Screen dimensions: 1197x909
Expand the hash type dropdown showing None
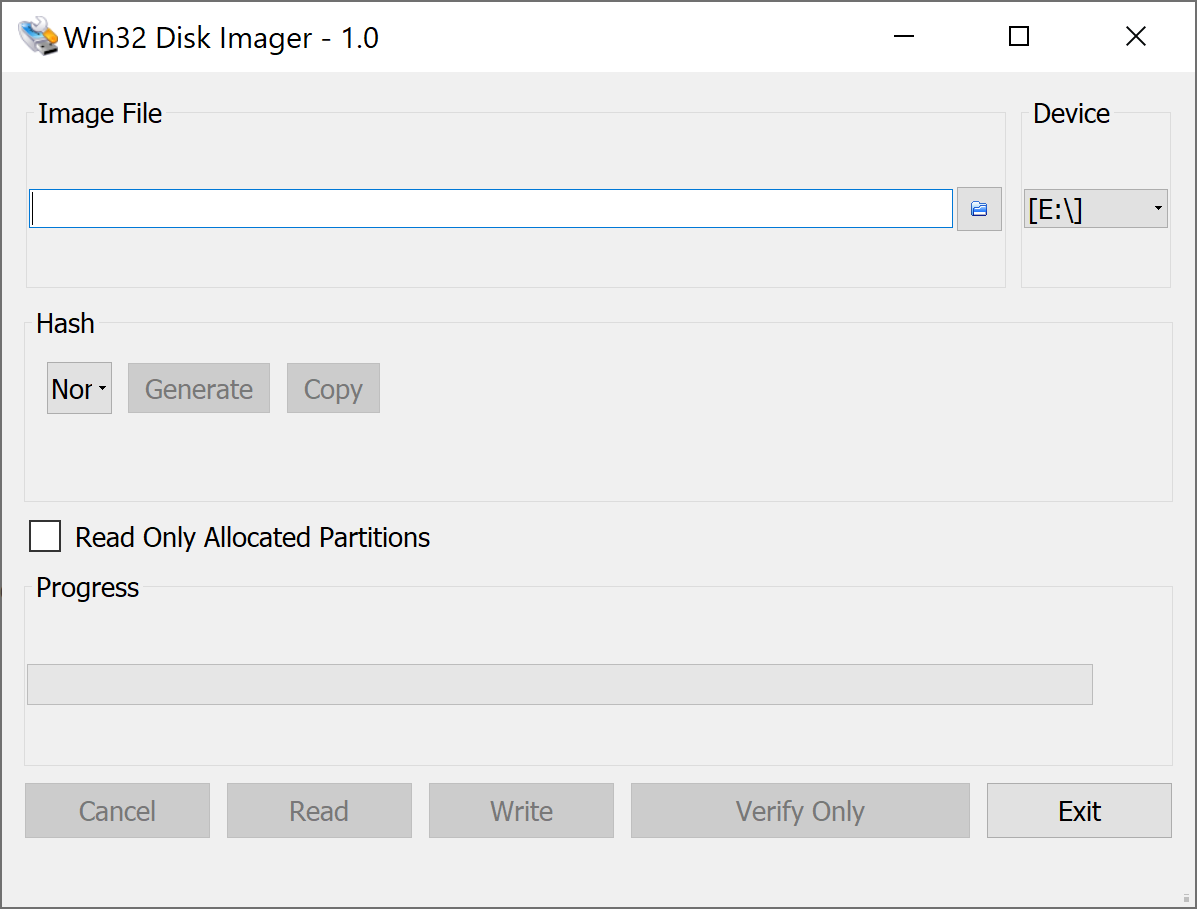(x=79, y=388)
